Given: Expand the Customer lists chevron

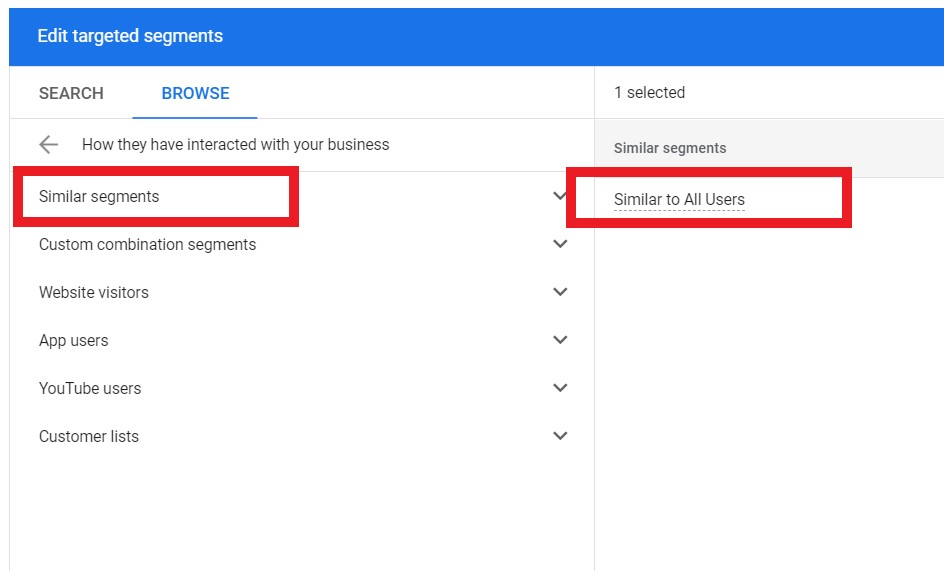Looking at the screenshot, I should pos(560,435).
